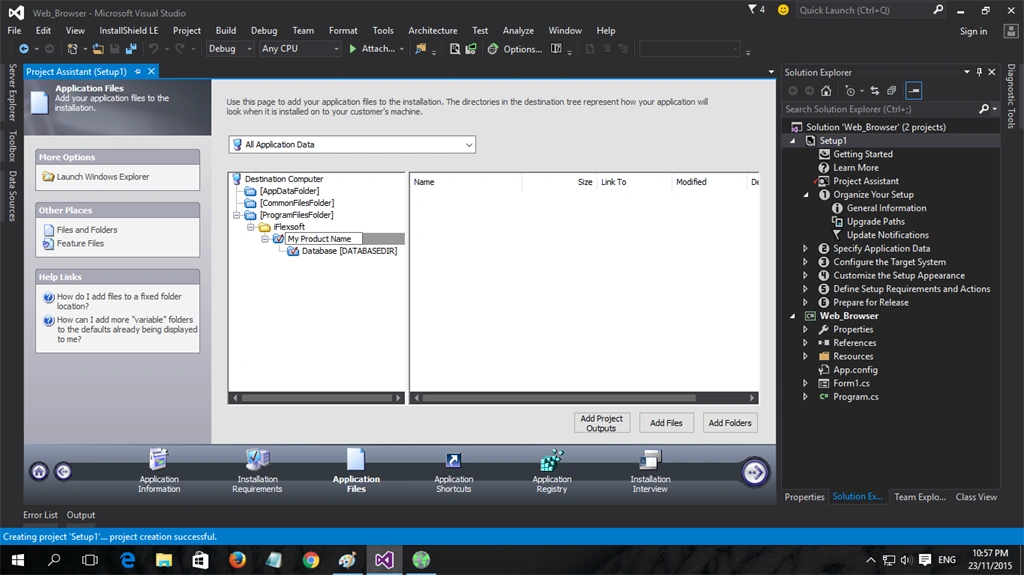
Task: Click the Add Files button
Action: pos(666,423)
